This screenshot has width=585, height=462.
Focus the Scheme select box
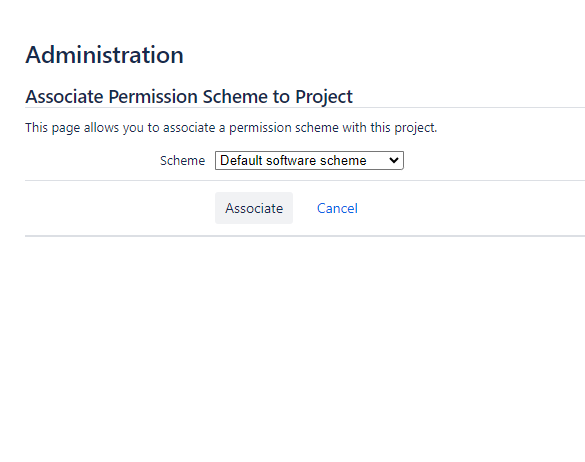point(309,160)
